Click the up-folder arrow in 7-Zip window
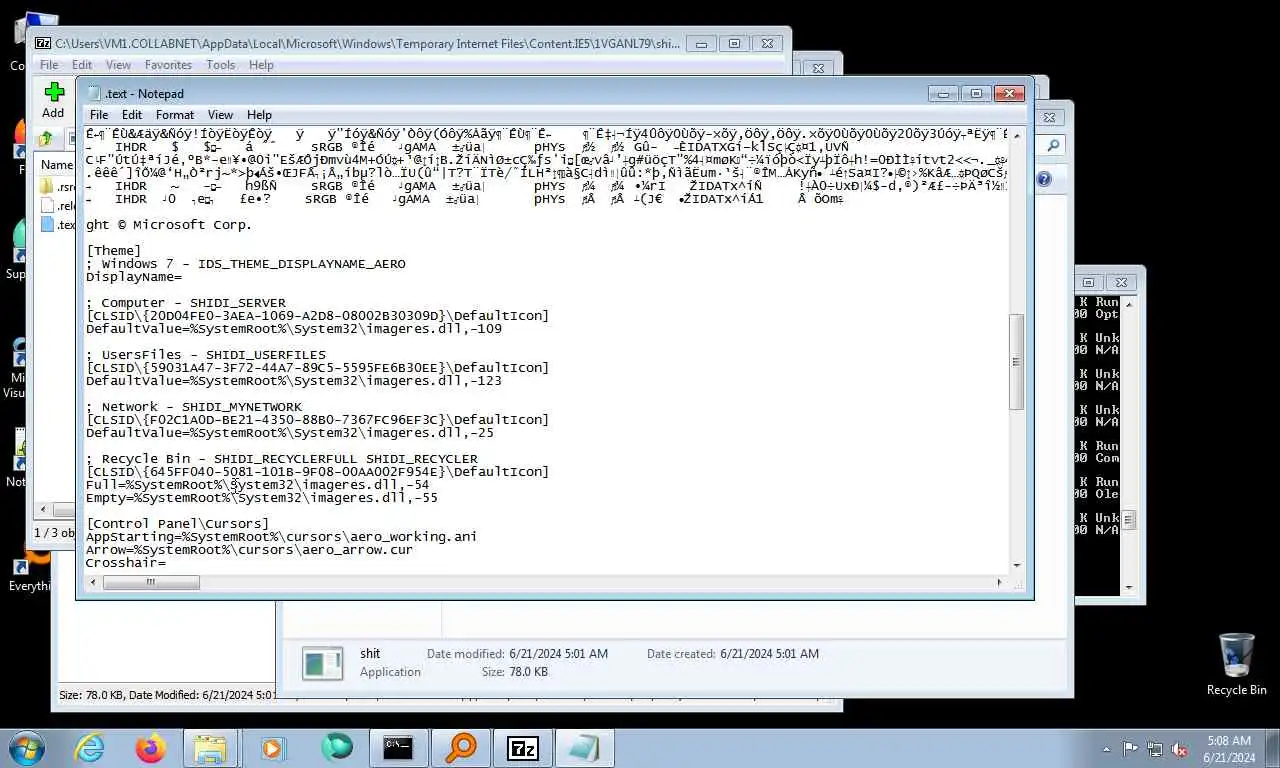Viewport: 1280px width, 768px height. click(45, 139)
